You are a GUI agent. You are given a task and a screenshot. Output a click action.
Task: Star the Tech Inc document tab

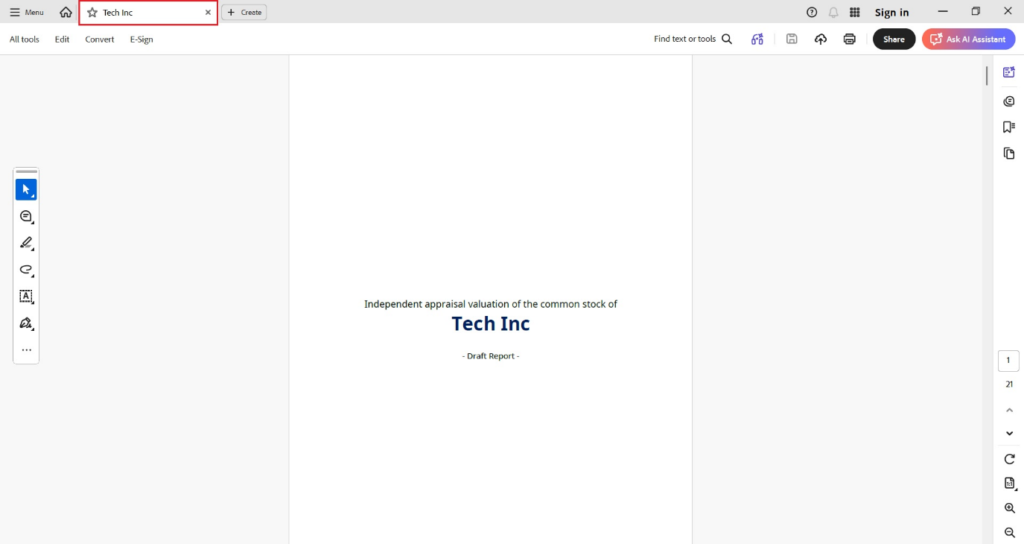pos(92,12)
